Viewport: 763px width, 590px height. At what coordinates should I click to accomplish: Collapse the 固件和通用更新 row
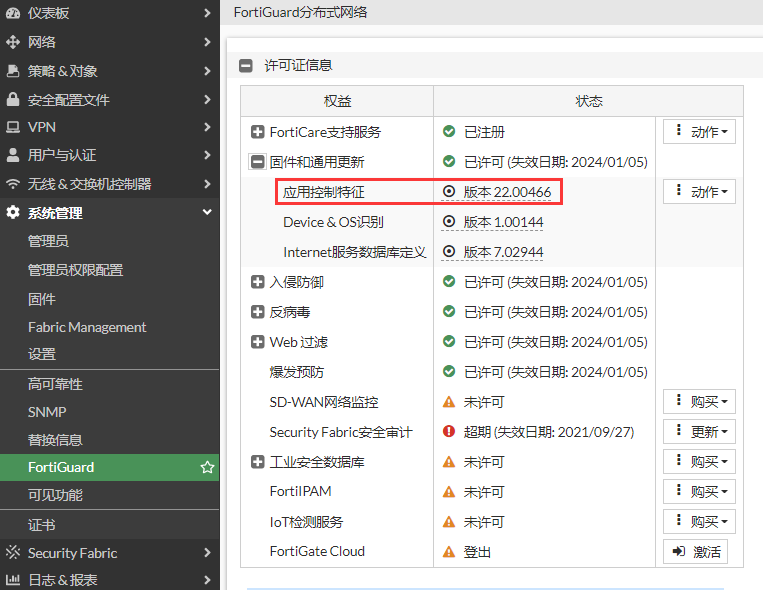click(x=257, y=162)
